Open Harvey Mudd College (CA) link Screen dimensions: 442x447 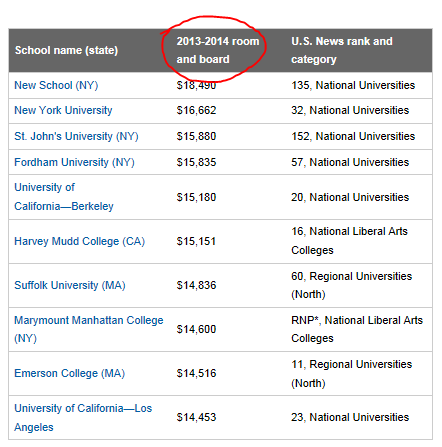point(79,241)
